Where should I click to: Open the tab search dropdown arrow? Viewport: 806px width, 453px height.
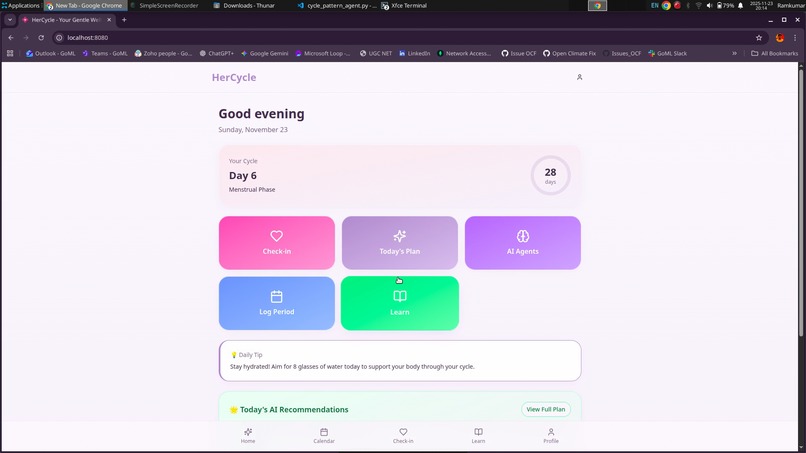pyautogui.click(x=10, y=20)
